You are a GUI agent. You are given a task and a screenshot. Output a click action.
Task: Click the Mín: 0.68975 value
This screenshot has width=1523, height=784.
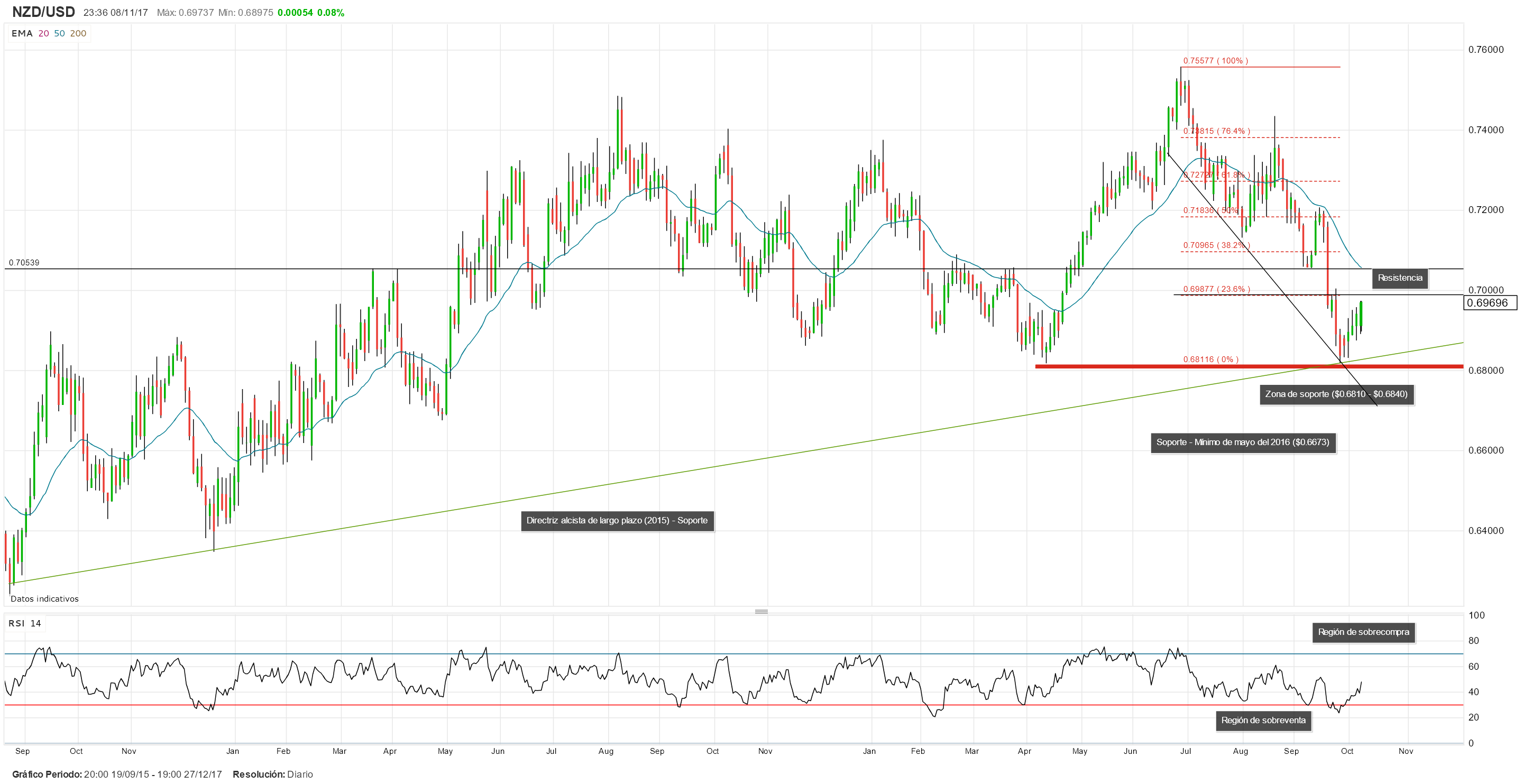click(x=245, y=12)
